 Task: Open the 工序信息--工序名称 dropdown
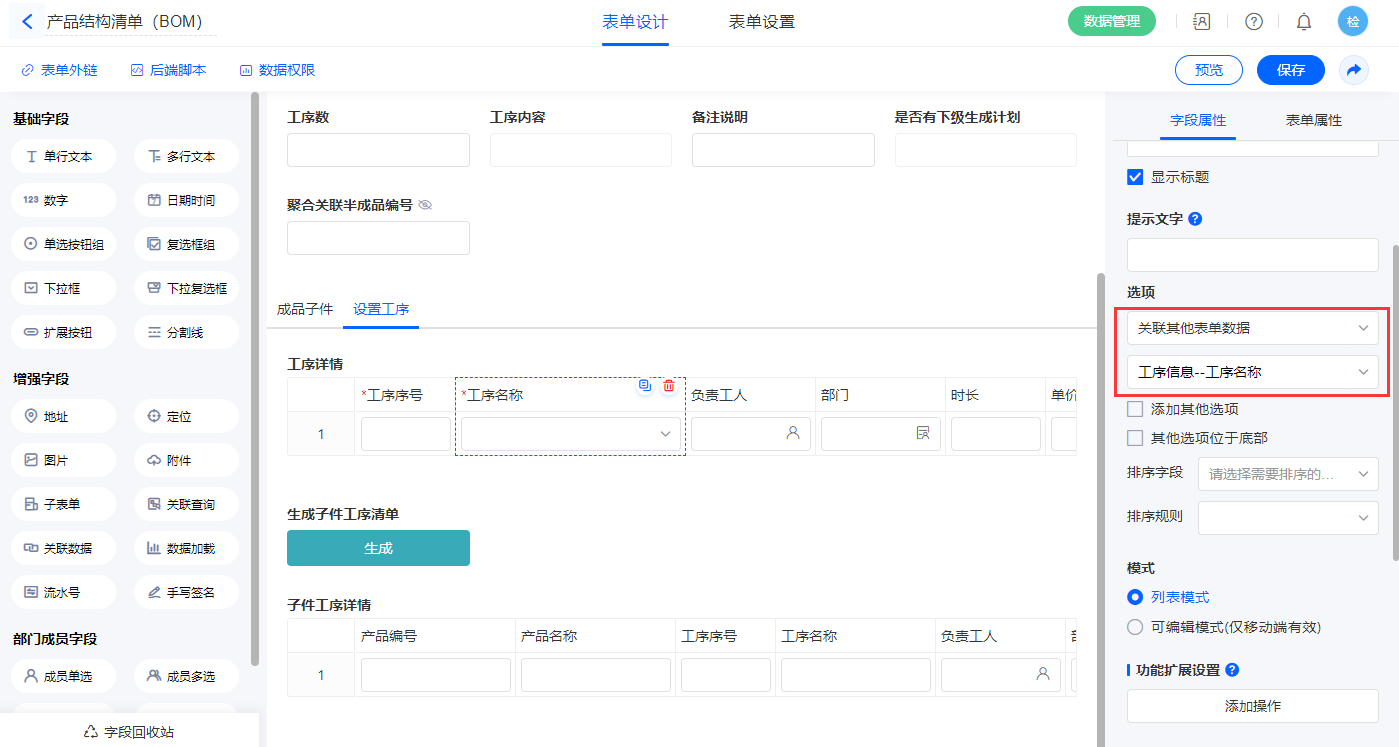1252,372
